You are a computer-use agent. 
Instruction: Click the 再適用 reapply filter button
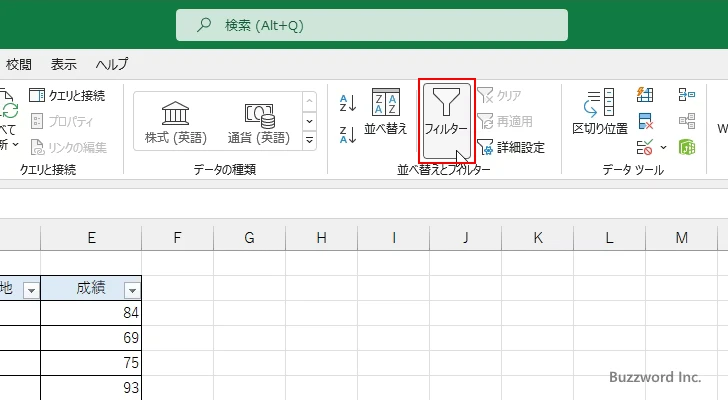tap(505, 122)
